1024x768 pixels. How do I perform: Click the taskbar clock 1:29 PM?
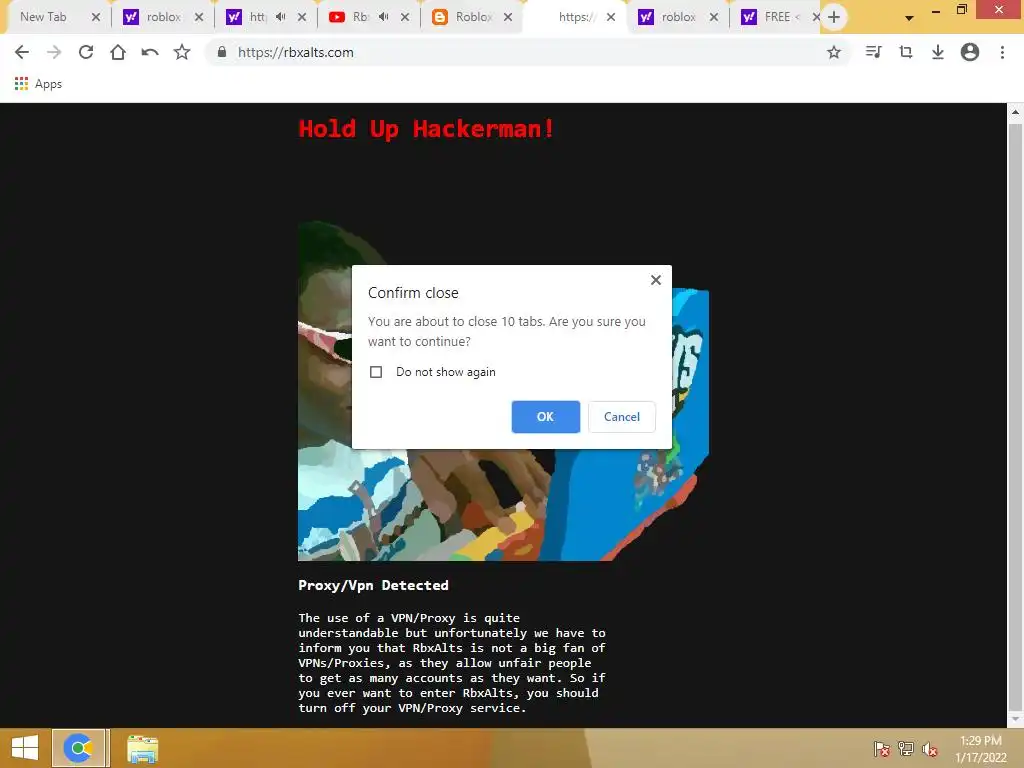980,748
